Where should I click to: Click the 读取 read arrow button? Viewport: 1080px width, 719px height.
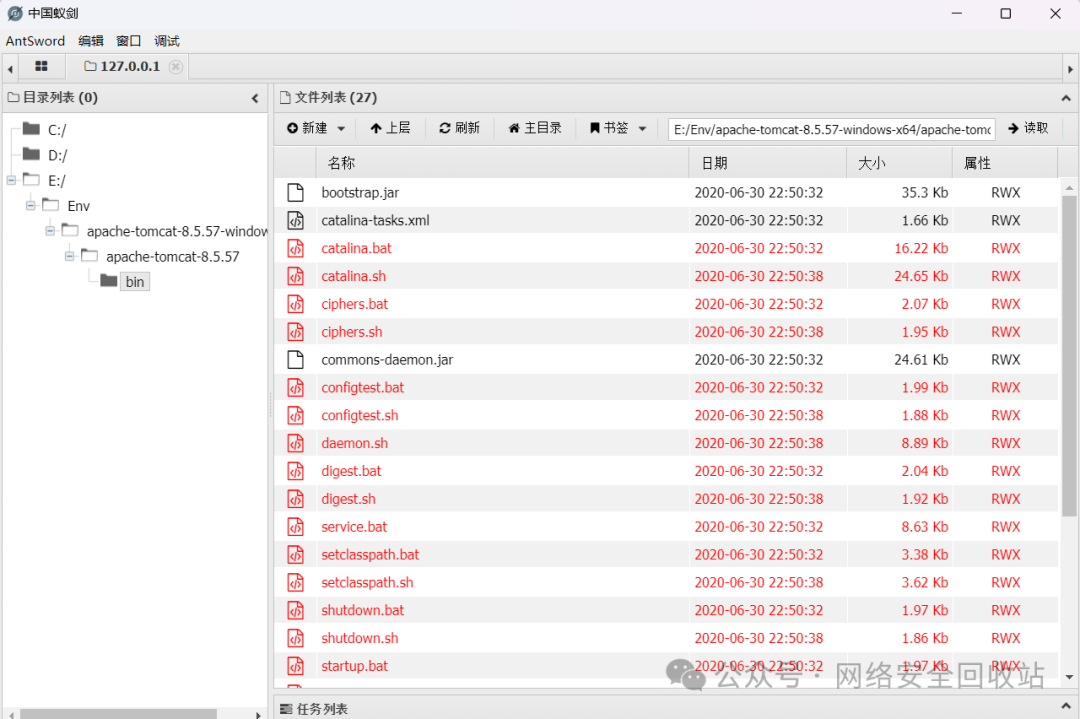click(x=1028, y=128)
